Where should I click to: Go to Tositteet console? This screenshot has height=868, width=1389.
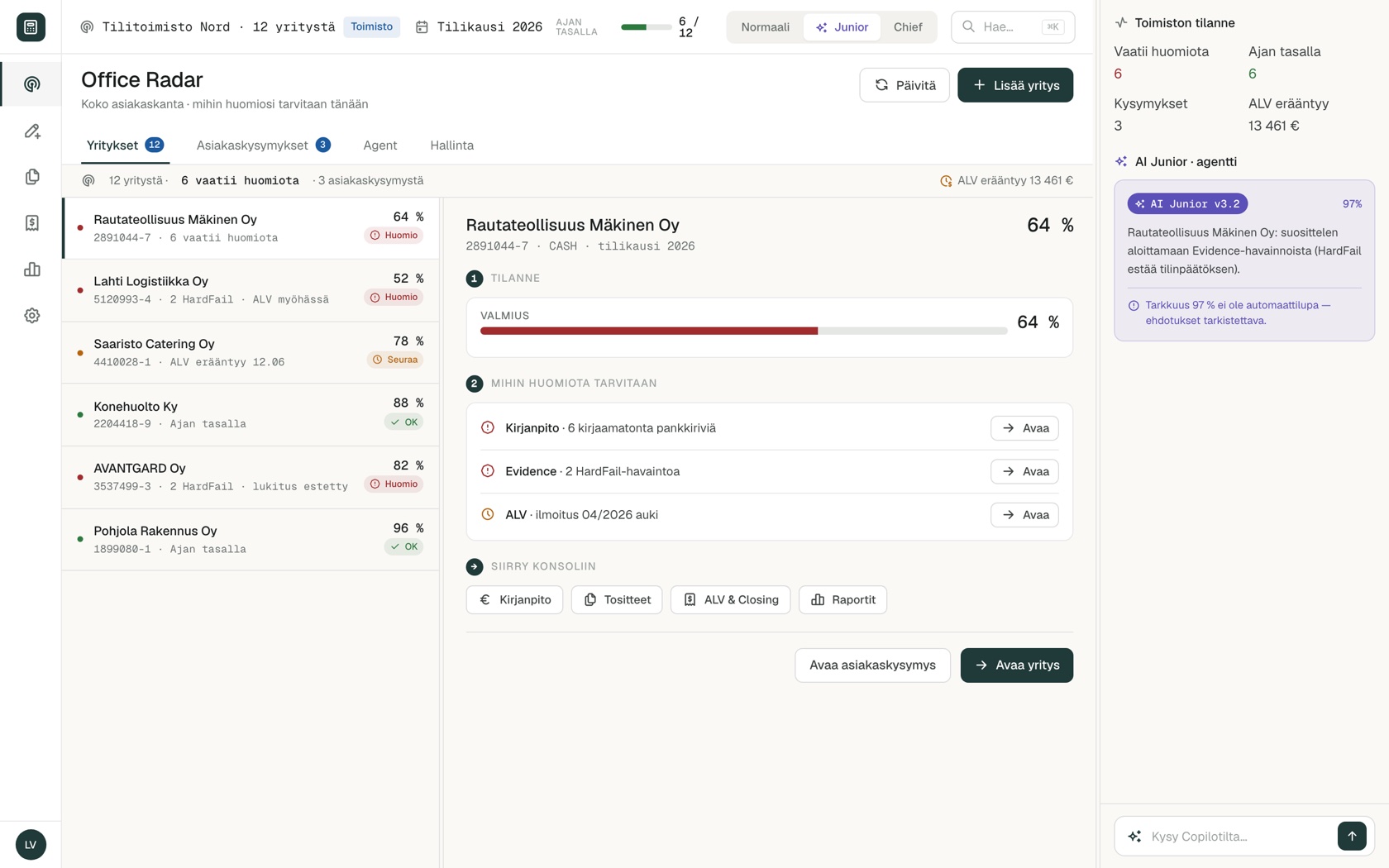click(617, 600)
